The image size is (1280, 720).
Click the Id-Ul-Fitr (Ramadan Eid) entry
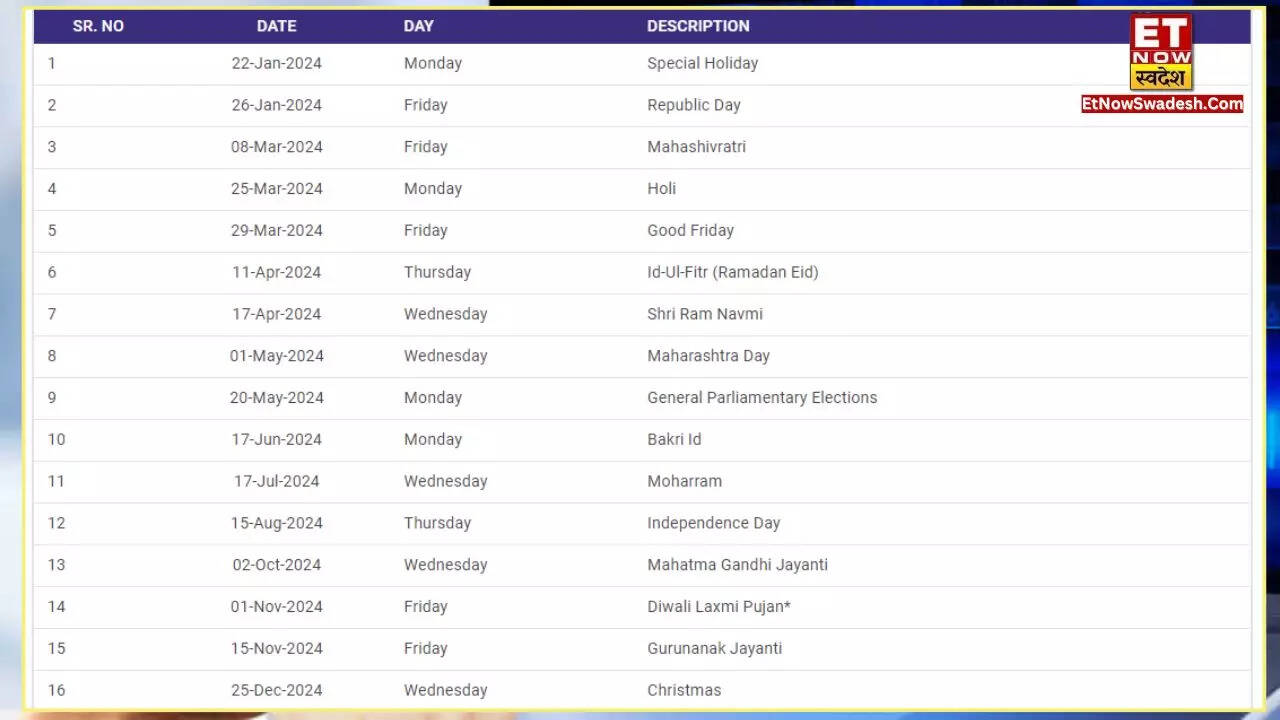[733, 272]
